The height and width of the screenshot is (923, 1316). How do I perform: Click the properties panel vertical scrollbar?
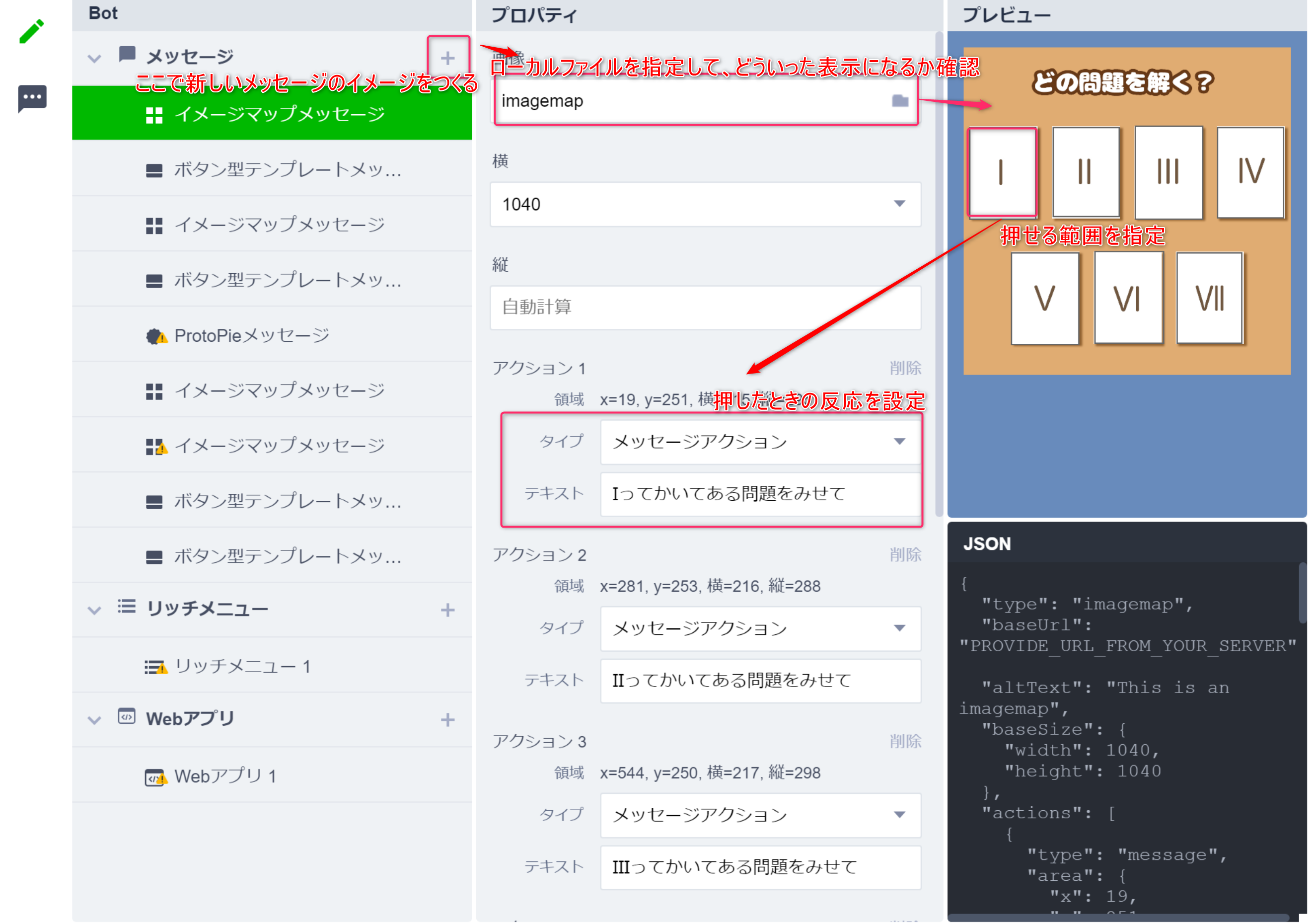[x=939, y=275]
